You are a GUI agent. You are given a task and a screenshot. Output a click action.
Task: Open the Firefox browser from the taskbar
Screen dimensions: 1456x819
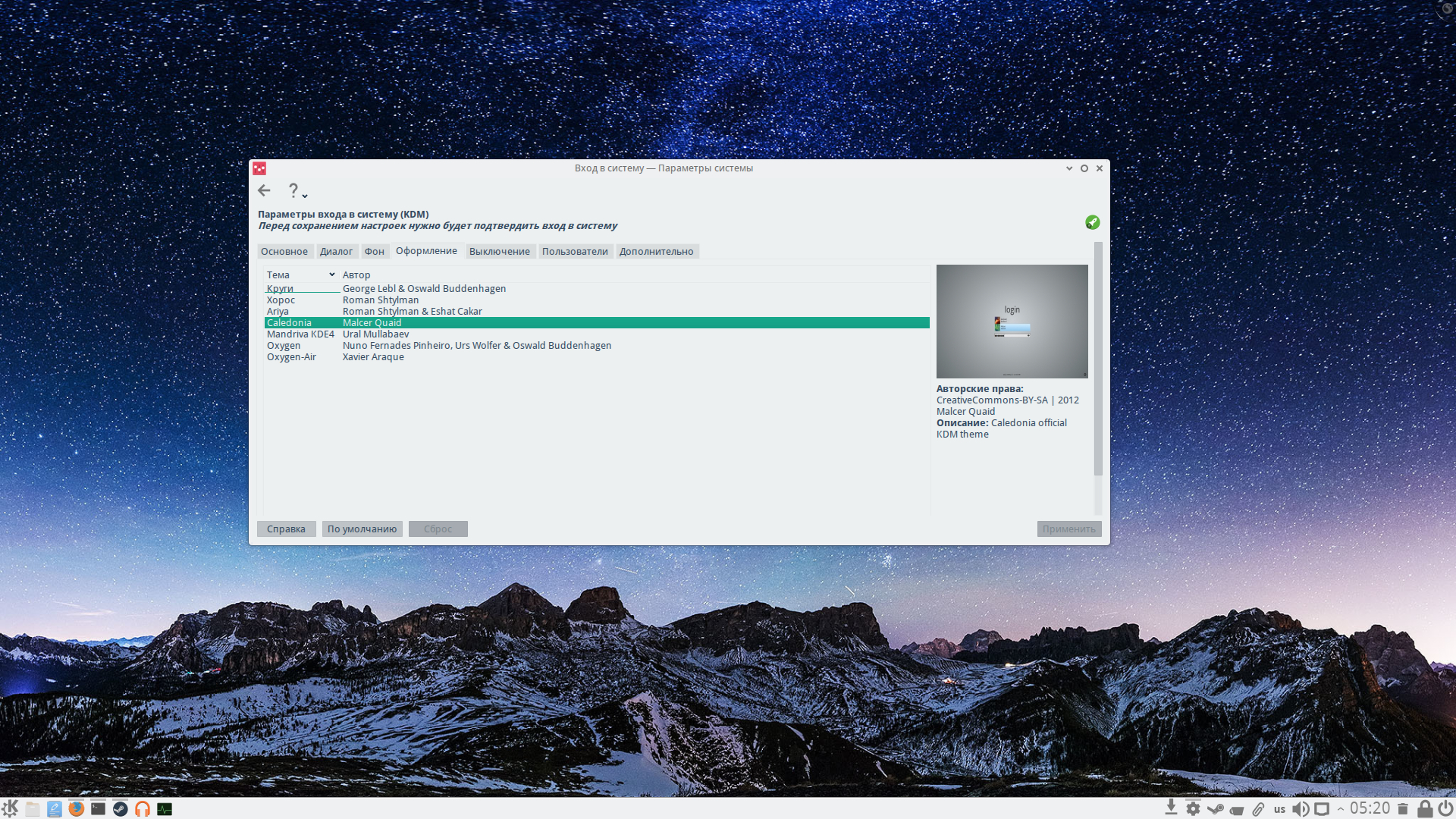76,808
